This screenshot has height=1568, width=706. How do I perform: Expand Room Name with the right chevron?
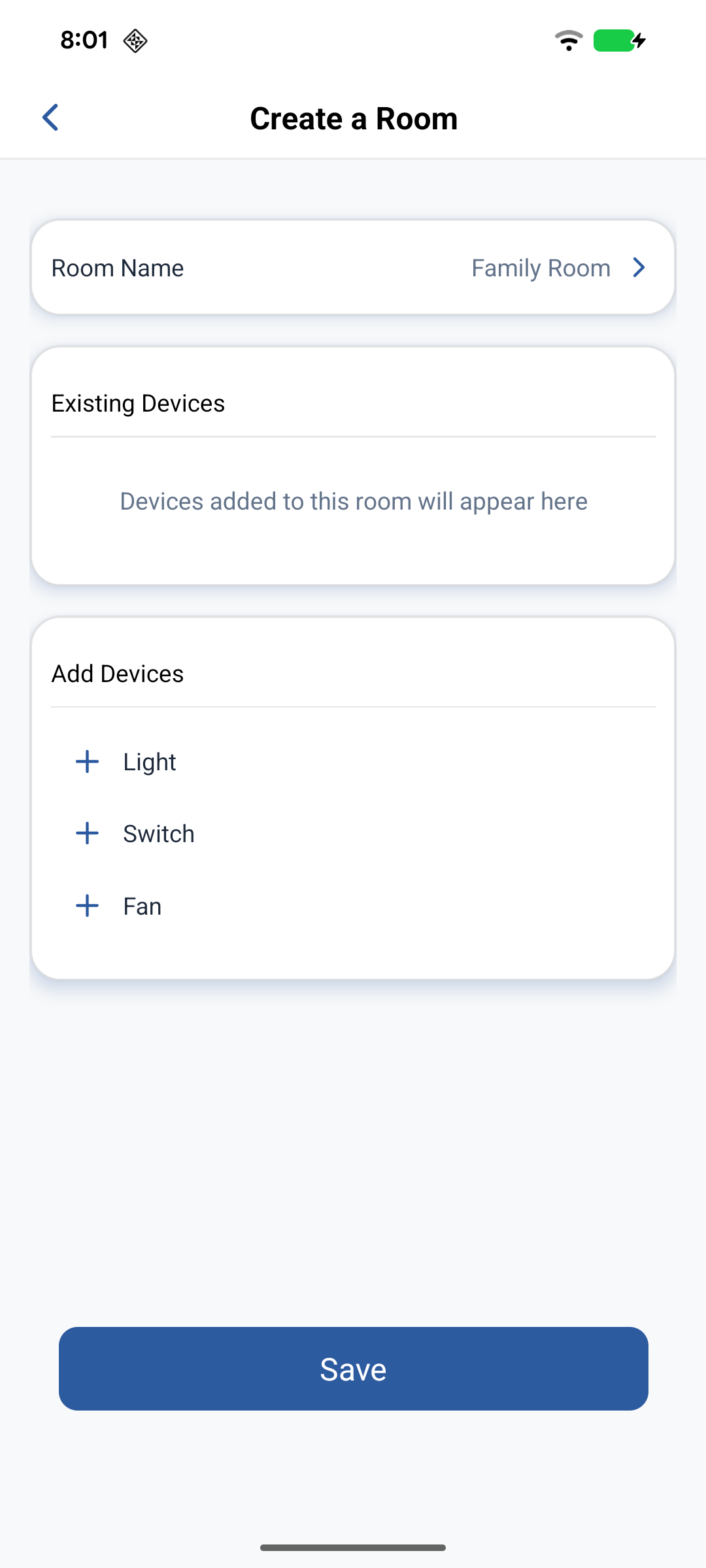[639, 268]
